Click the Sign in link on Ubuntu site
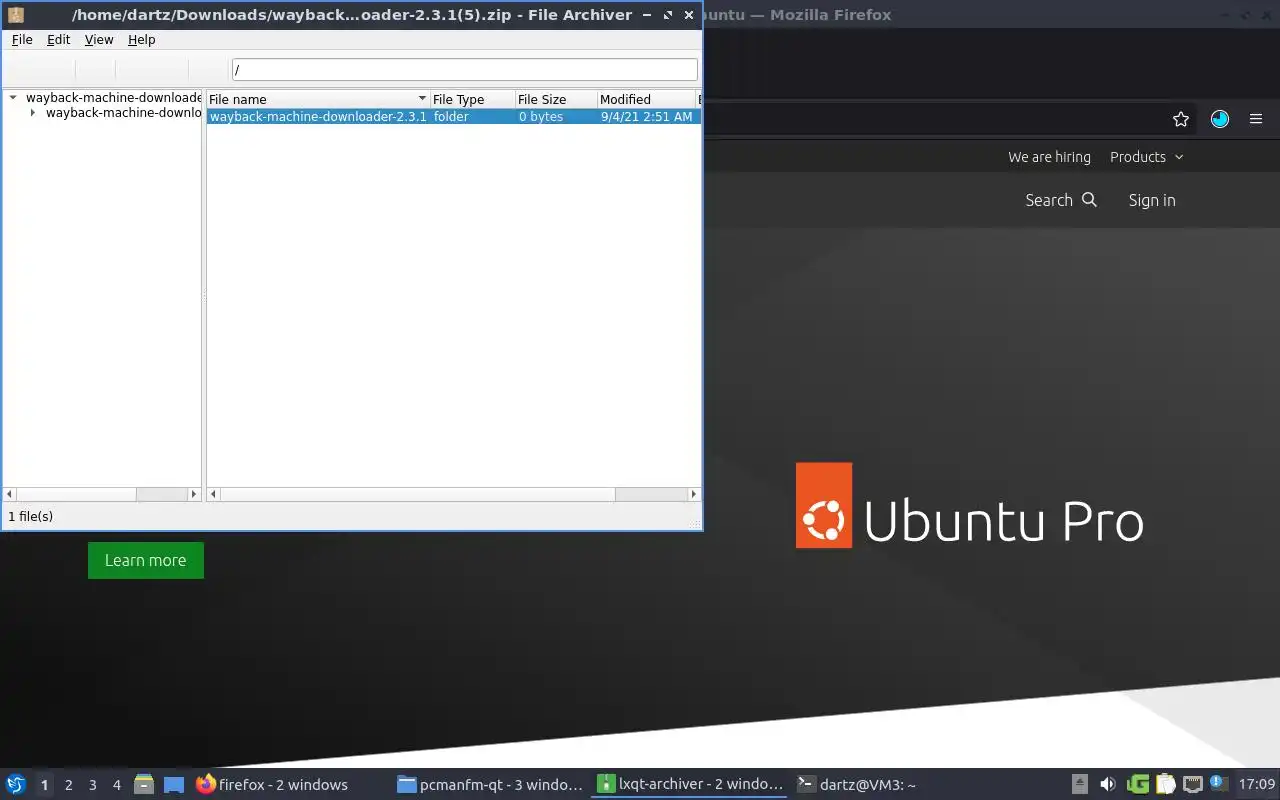 pos(1152,200)
